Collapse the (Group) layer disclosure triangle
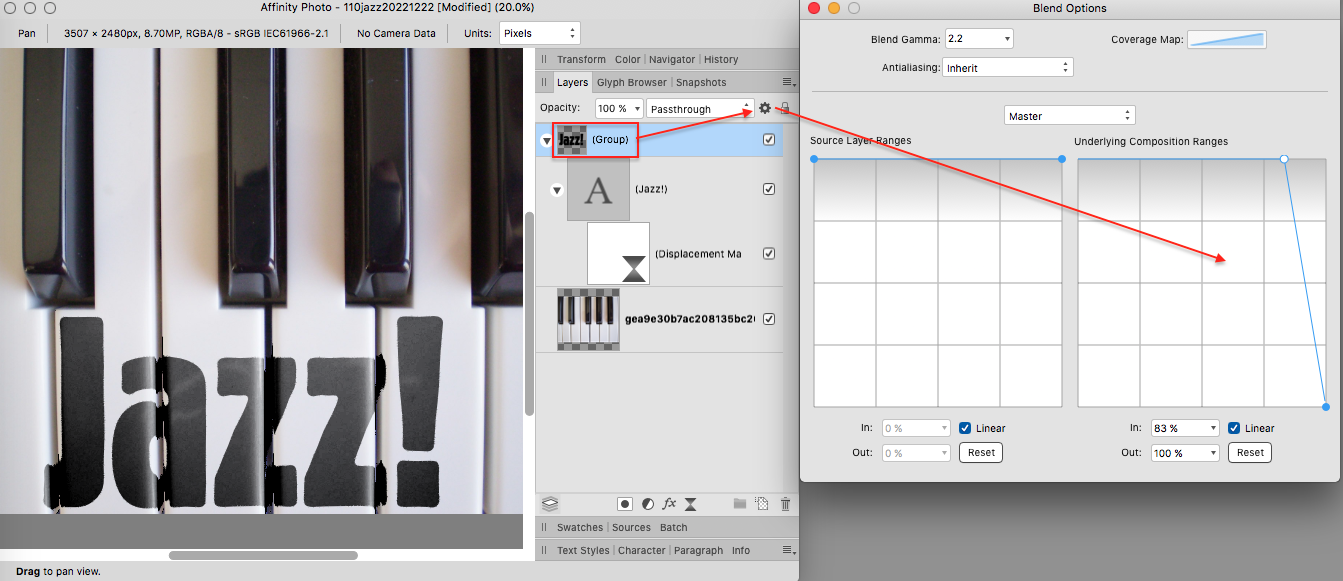This screenshot has height=581, width=1343. click(546, 141)
